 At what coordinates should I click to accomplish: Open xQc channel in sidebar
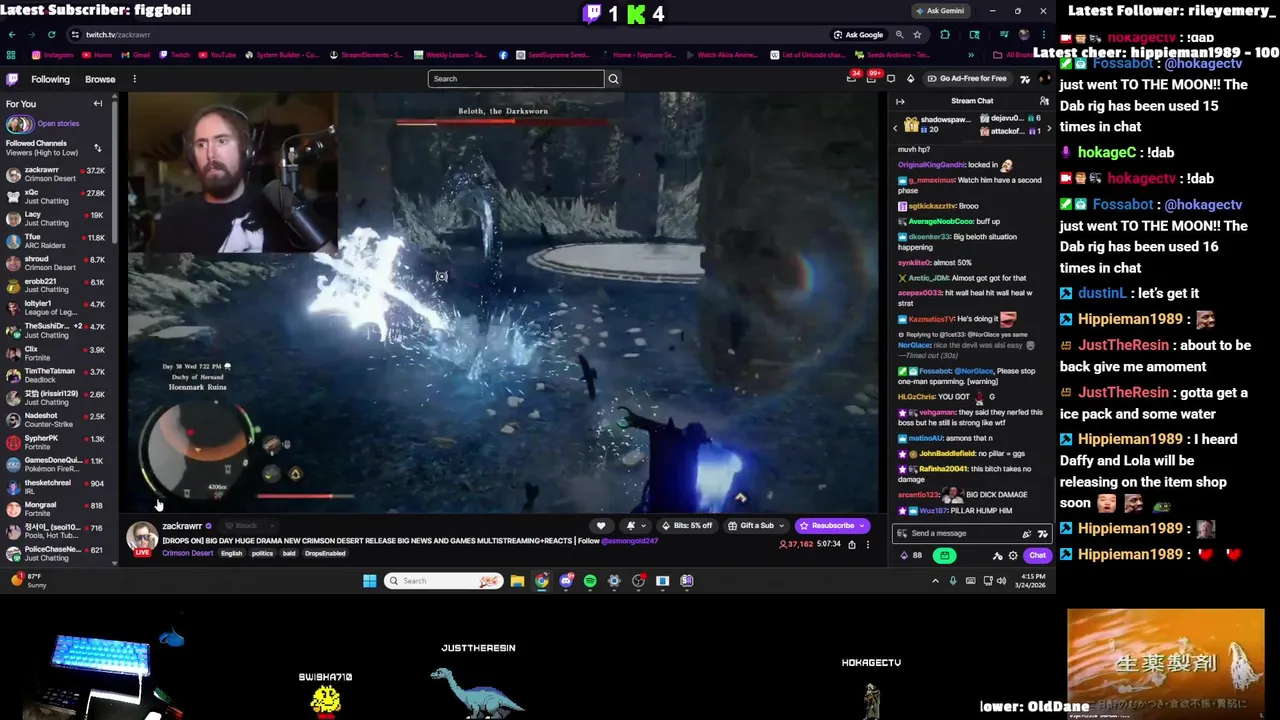(x=57, y=197)
